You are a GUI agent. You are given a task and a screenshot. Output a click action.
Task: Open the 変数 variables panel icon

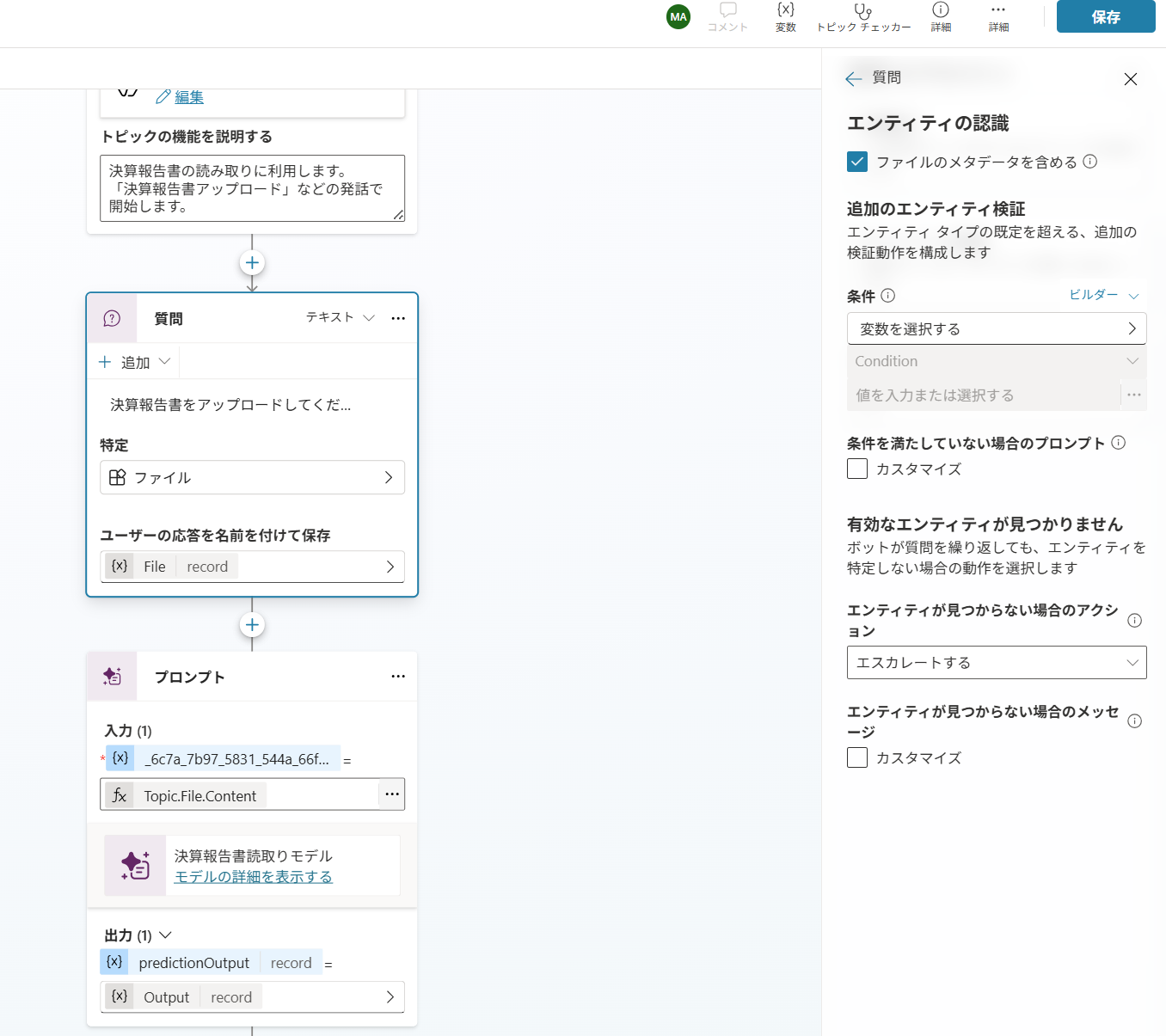(x=785, y=16)
